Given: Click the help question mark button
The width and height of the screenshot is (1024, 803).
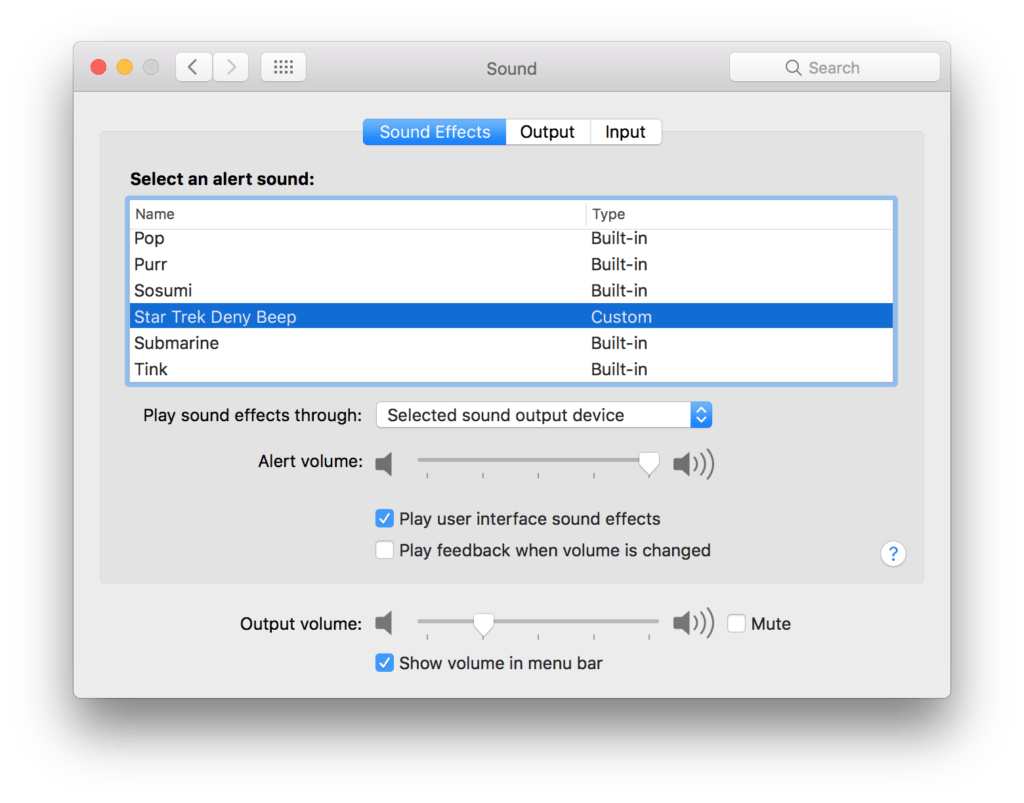Looking at the screenshot, I should point(893,553).
